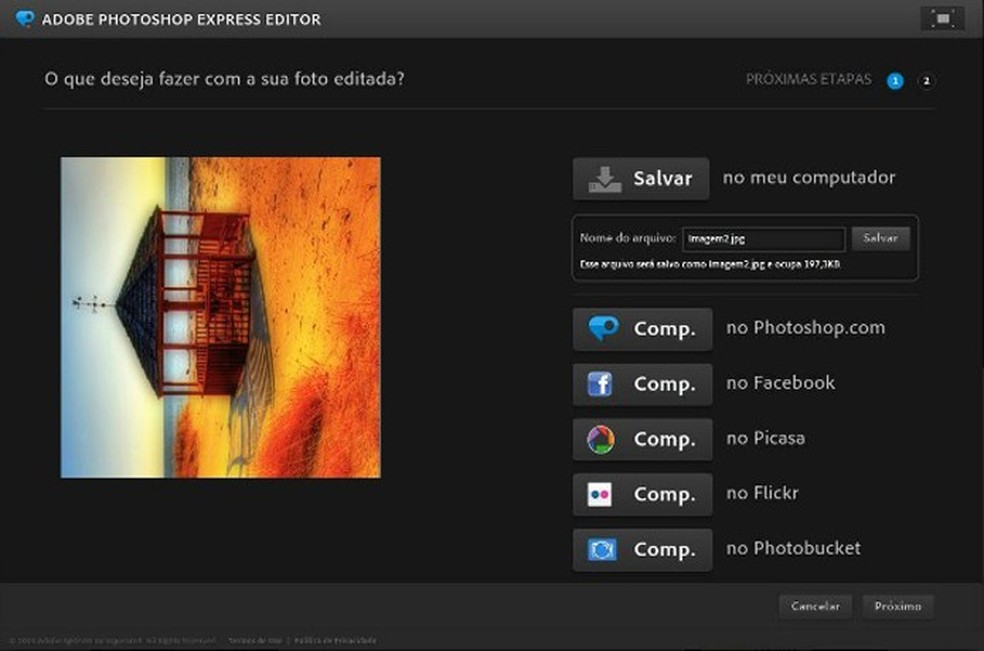Viewport: 984px width, 651px height.
Task: Click 'no Photoshop.com' text
Action: pyautogui.click(x=806, y=328)
